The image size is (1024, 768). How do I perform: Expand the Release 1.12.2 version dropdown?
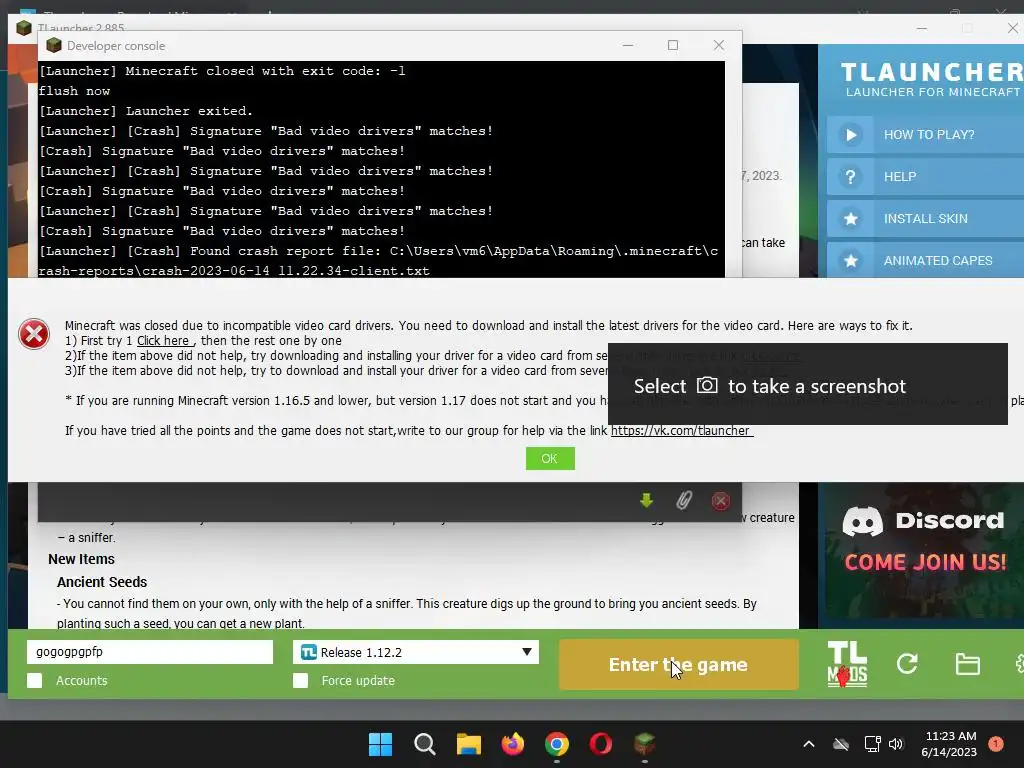pyautogui.click(x=415, y=652)
